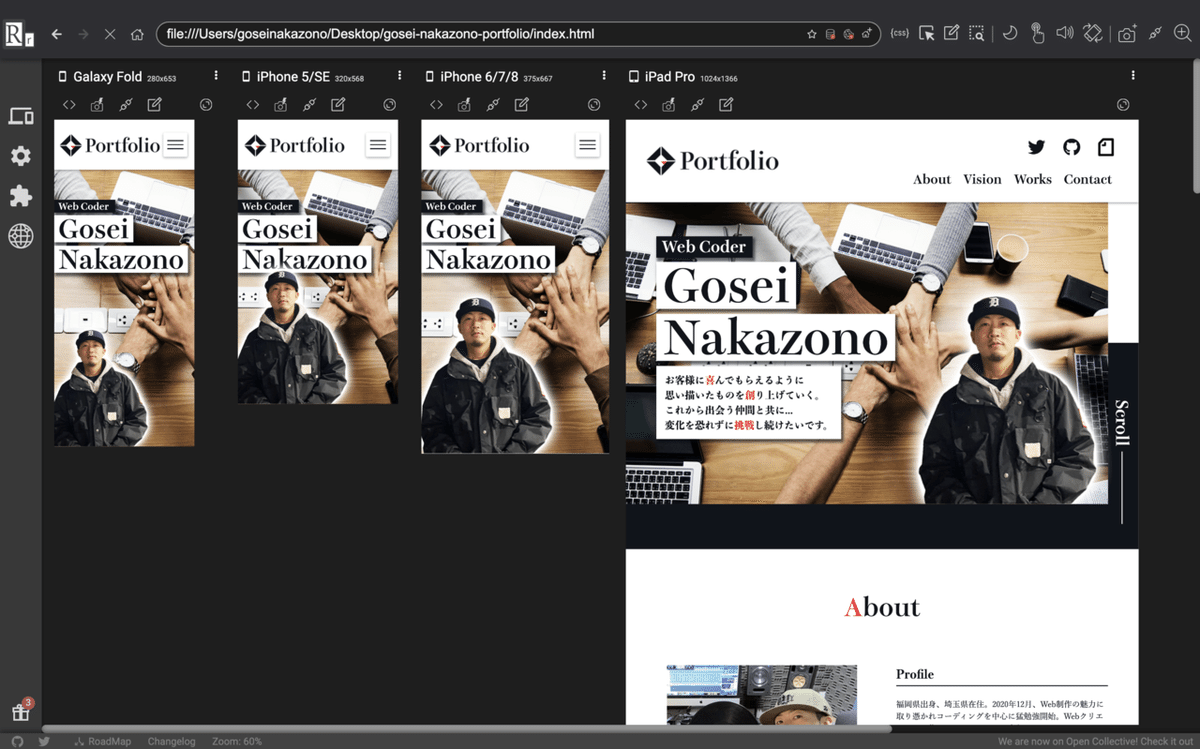Toggle mirroring/sync icon on Galaxy Fold
The width and height of the screenshot is (1200, 749).
206,104
